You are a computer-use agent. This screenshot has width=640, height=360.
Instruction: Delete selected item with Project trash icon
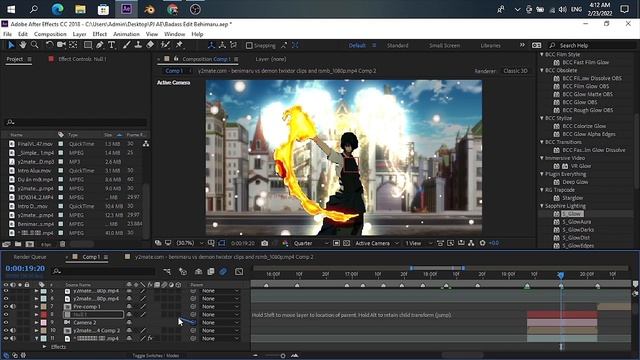tap(62, 244)
